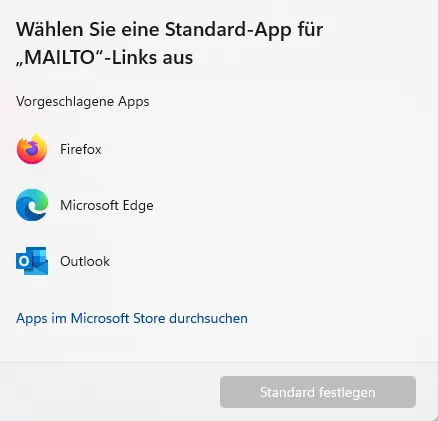
Task: Open Apps im Microsoft Store durchsuchen link
Action: point(132,318)
